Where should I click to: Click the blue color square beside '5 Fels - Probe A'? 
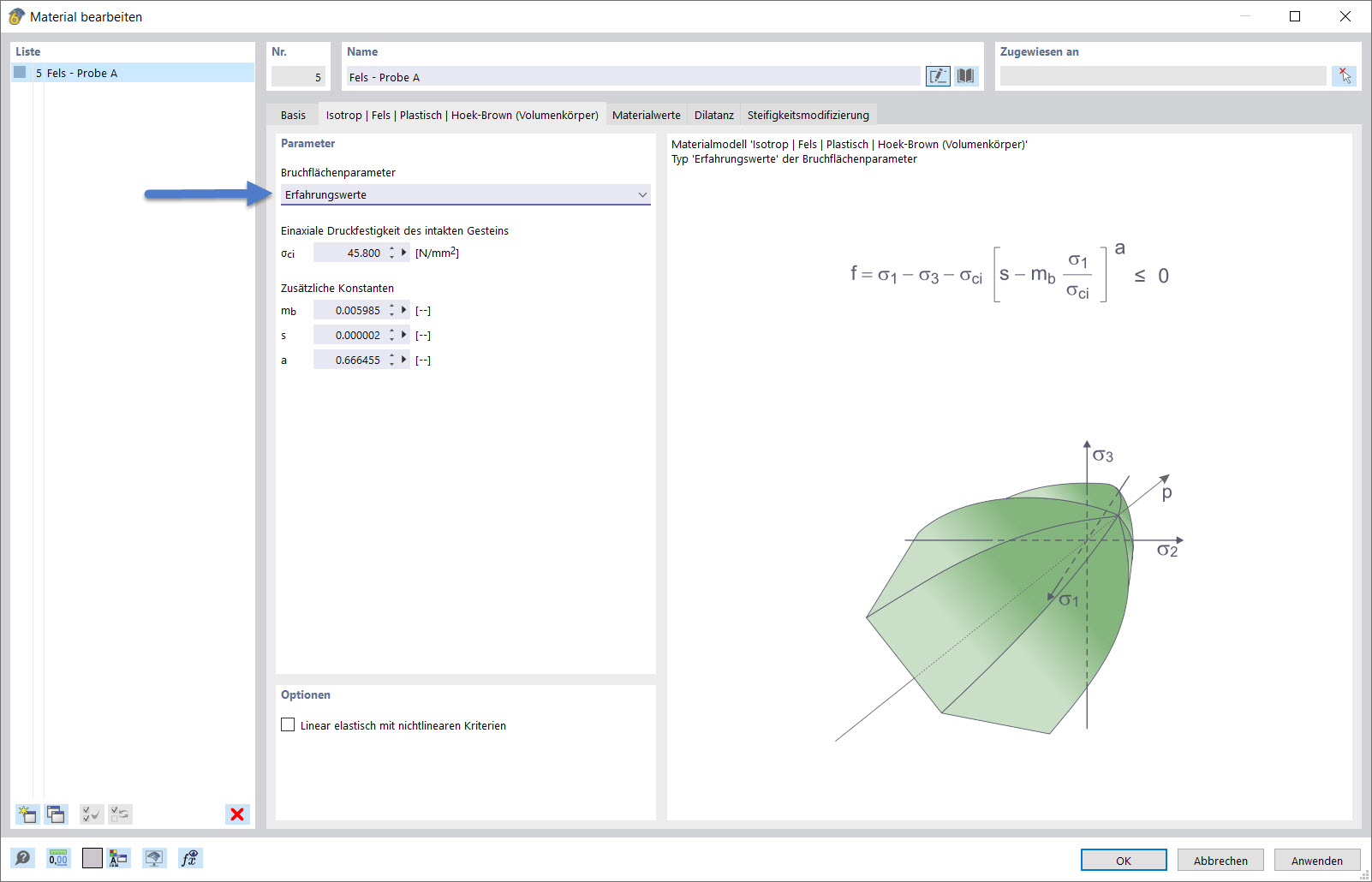(20, 73)
